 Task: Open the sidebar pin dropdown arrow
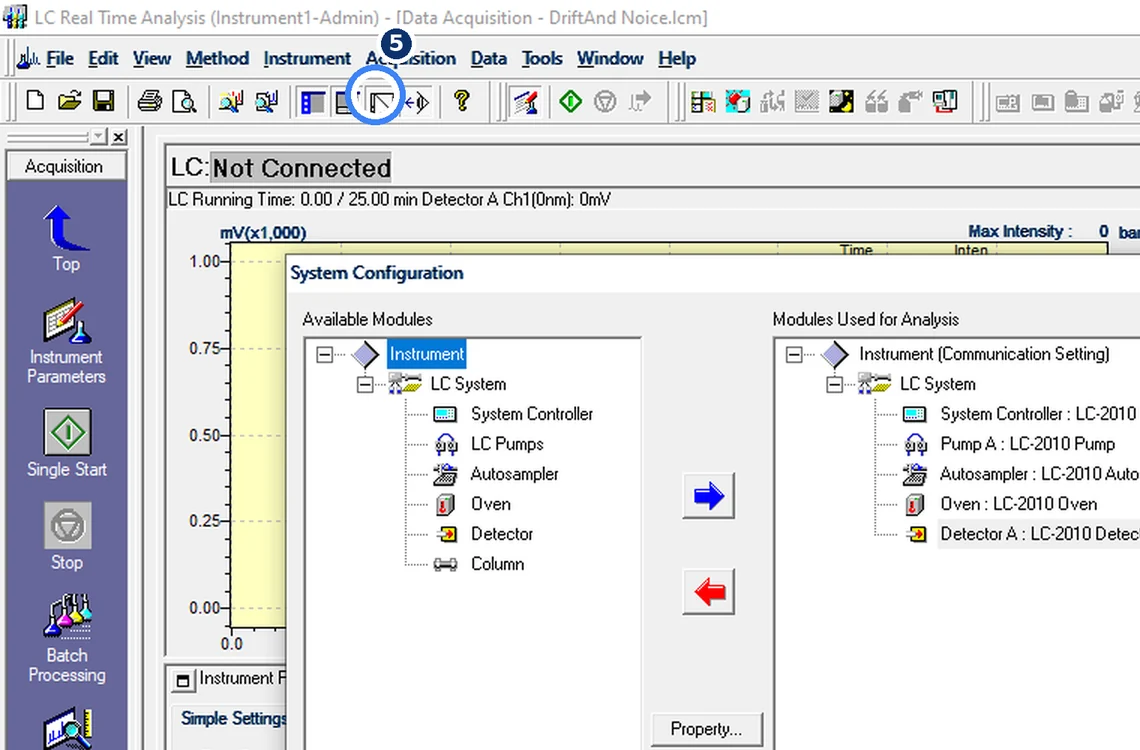pos(98,137)
